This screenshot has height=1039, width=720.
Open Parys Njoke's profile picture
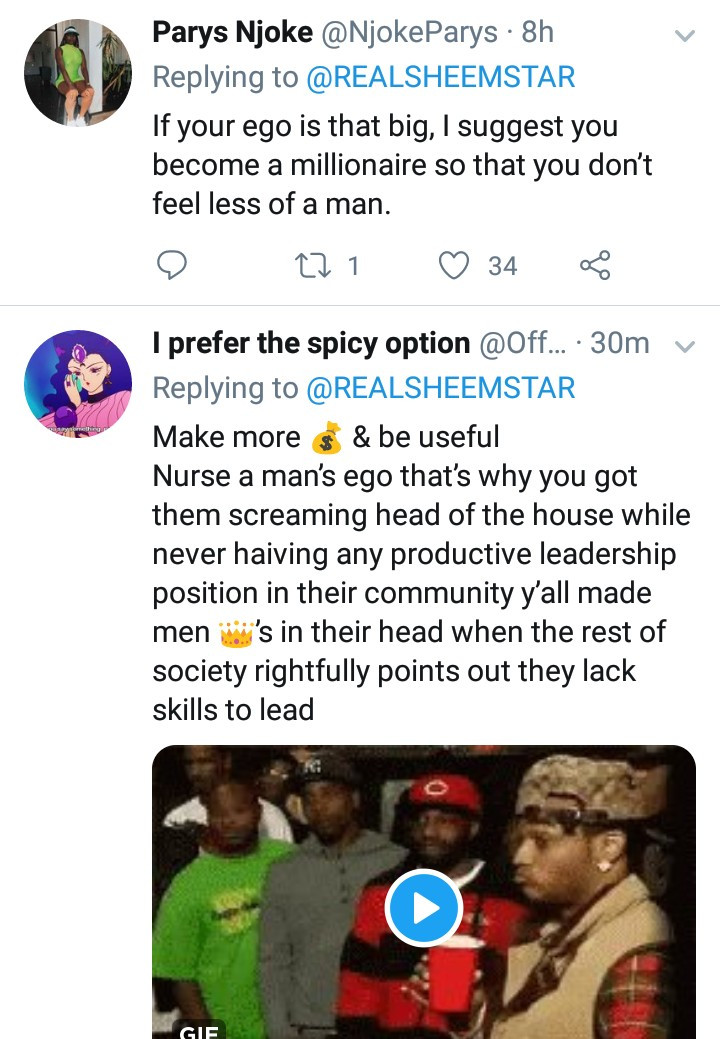point(78,72)
